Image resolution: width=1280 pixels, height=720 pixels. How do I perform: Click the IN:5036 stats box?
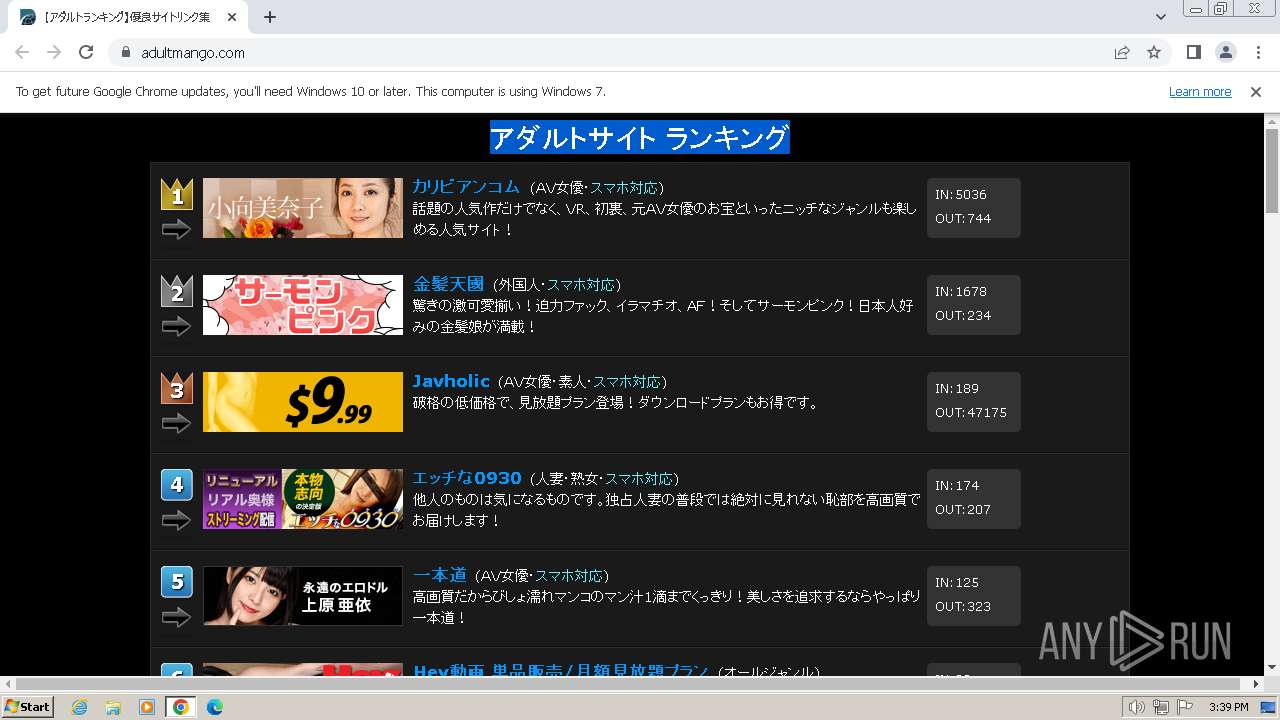pos(973,208)
